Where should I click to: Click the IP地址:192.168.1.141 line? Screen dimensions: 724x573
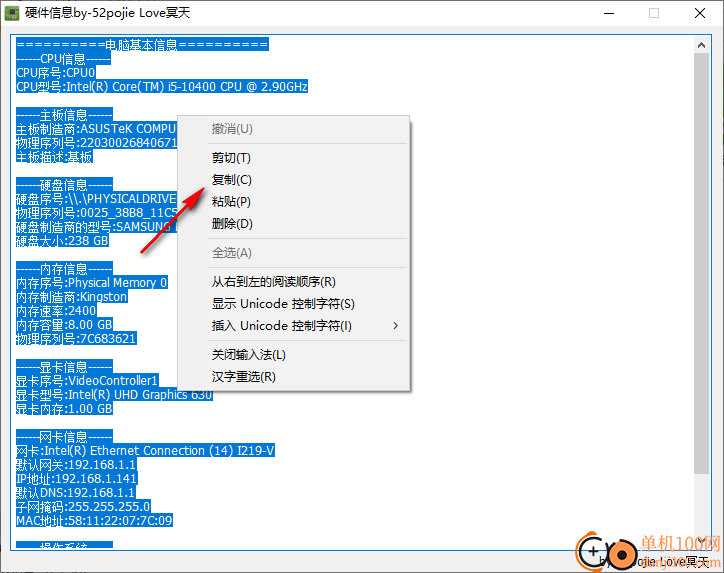click(77, 478)
